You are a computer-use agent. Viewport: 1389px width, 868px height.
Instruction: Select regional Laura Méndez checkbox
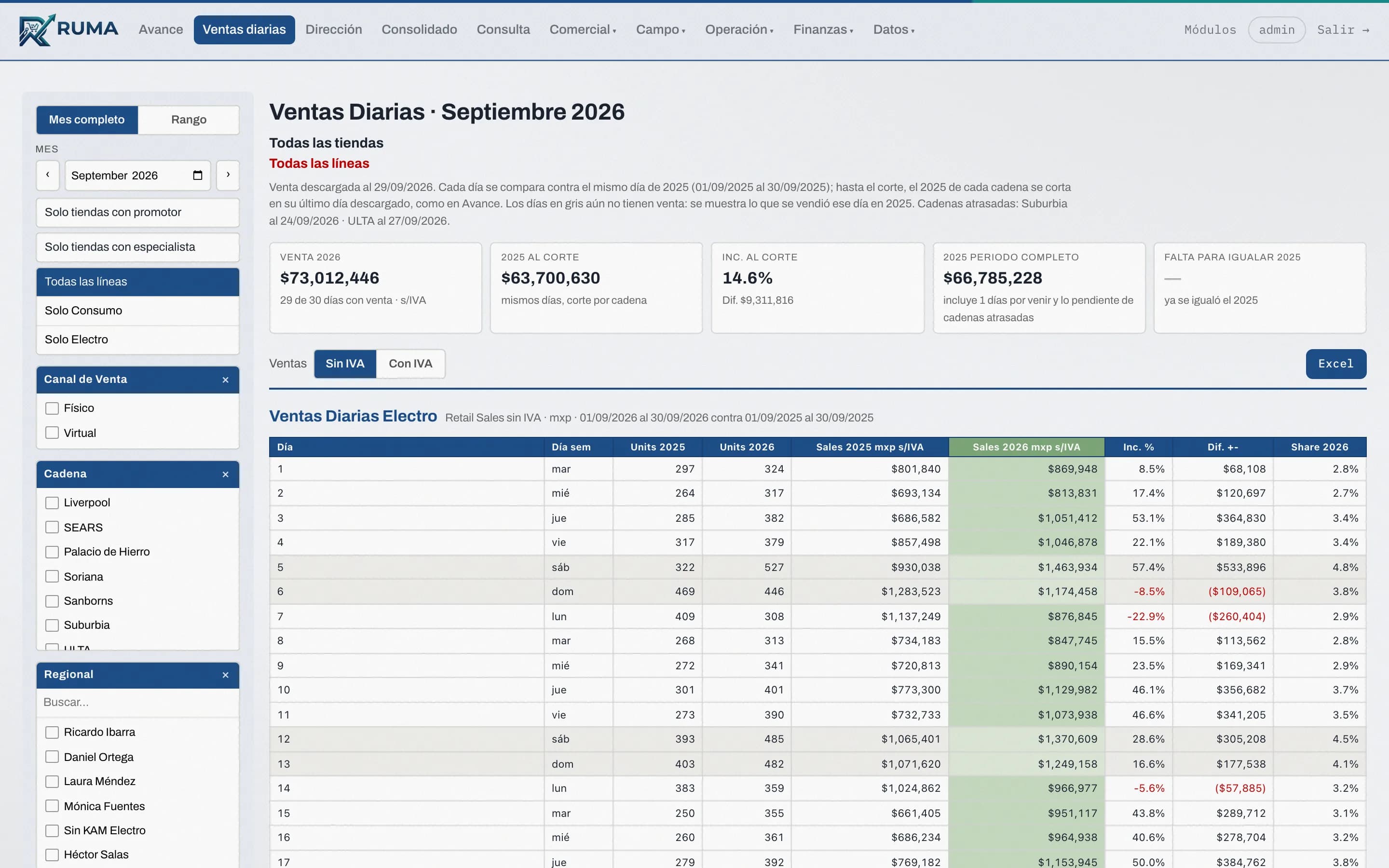pyautogui.click(x=52, y=781)
